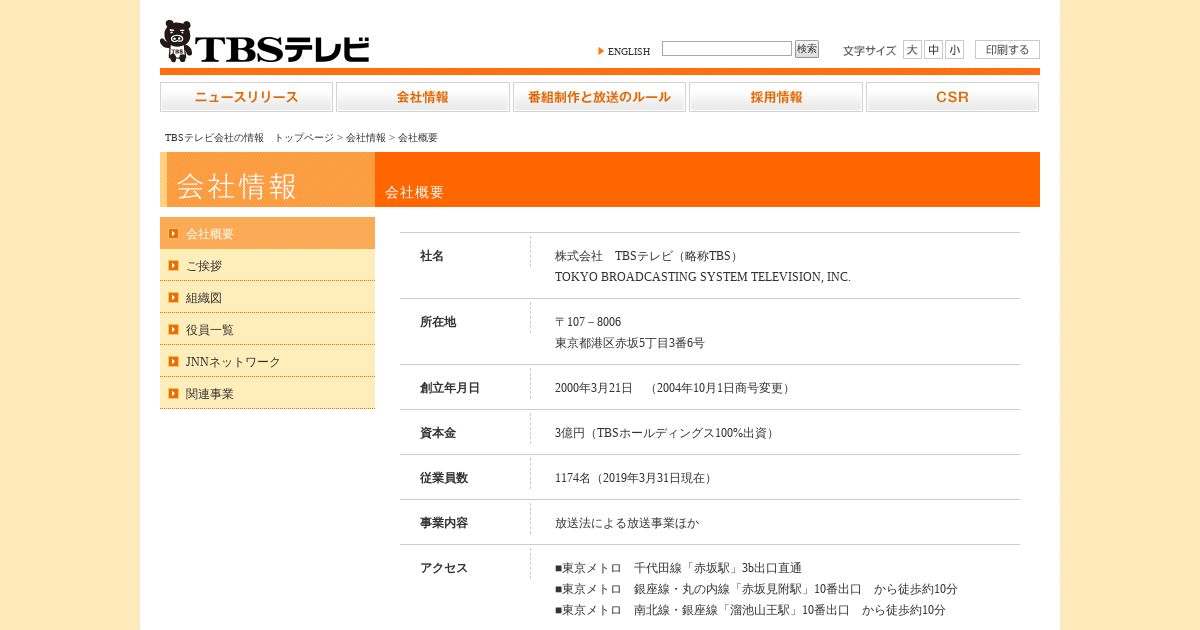This screenshot has height=630, width=1200.
Task: Click the 所在地 row label
Action: [x=438, y=322]
